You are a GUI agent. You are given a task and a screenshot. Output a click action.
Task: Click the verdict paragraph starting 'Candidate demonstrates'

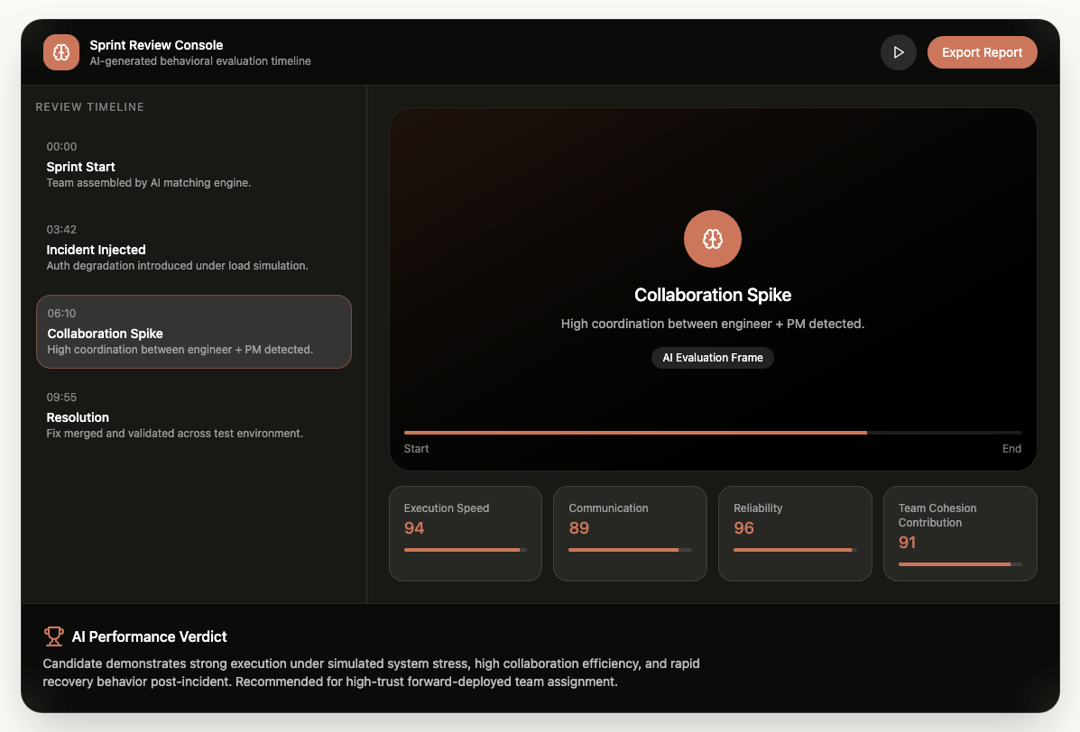[371, 673]
